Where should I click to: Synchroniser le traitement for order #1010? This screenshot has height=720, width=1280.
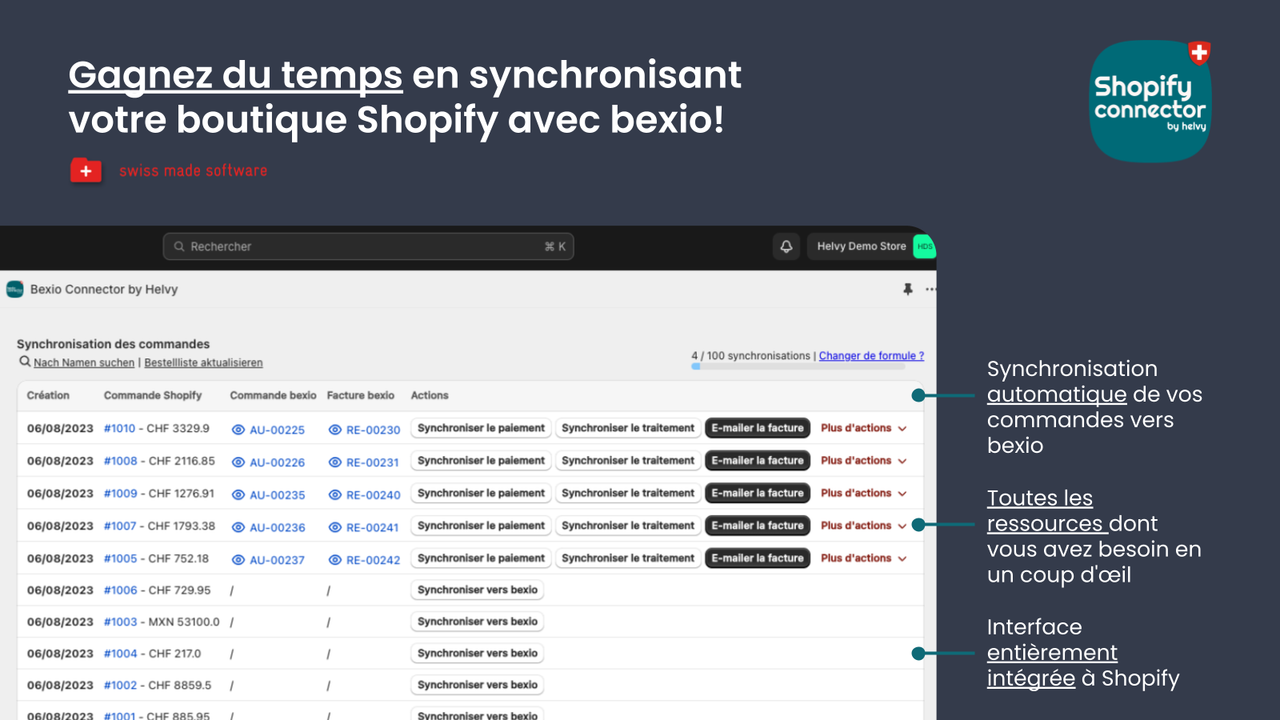[x=628, y=428]
